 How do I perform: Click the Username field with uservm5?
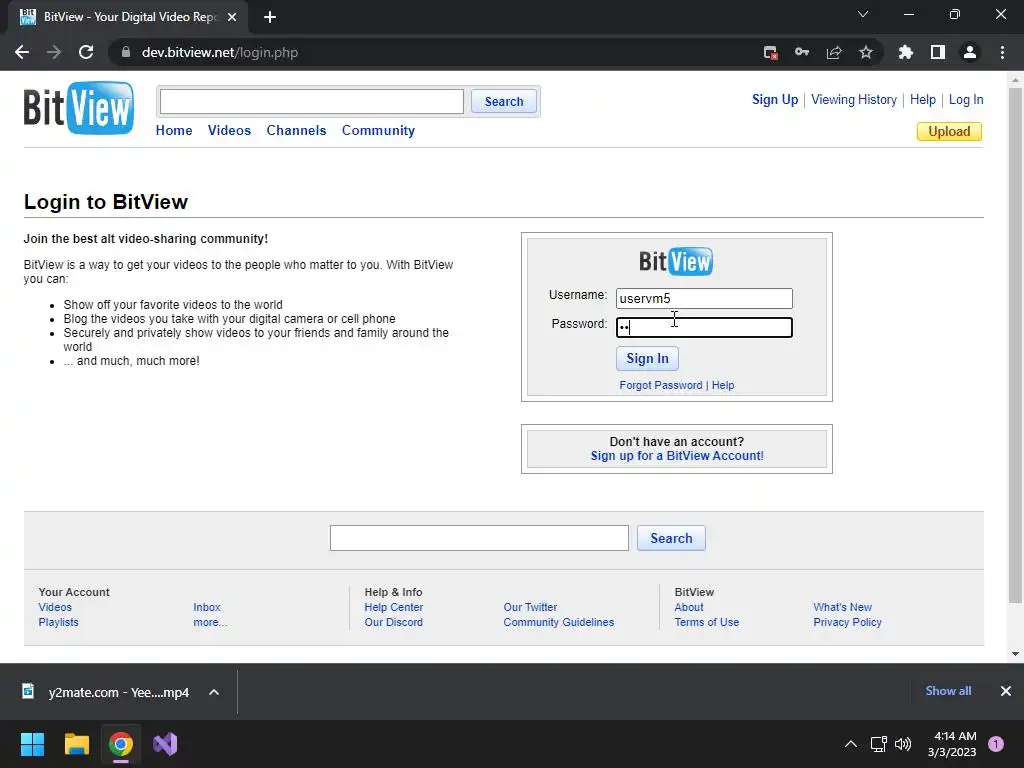tap(704, 298)
